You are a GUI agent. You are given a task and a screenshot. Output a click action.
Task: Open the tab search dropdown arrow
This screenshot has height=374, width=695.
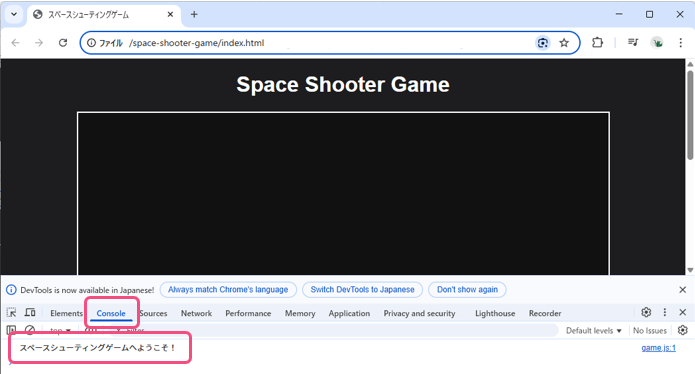(x=14, y=14)
